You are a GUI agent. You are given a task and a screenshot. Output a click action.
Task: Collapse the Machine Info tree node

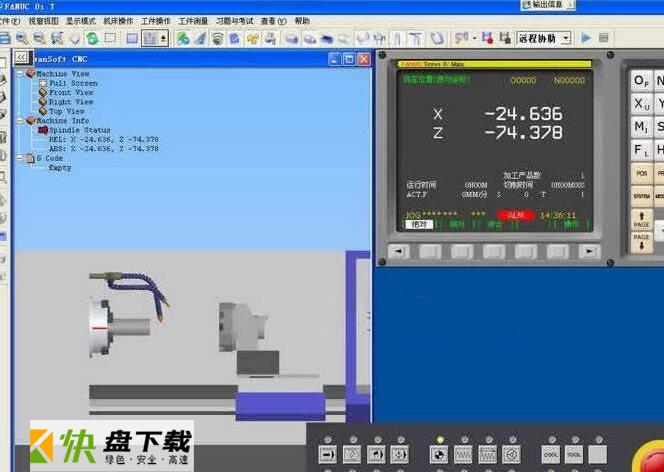pyautogui.click(x=20, y=121)
